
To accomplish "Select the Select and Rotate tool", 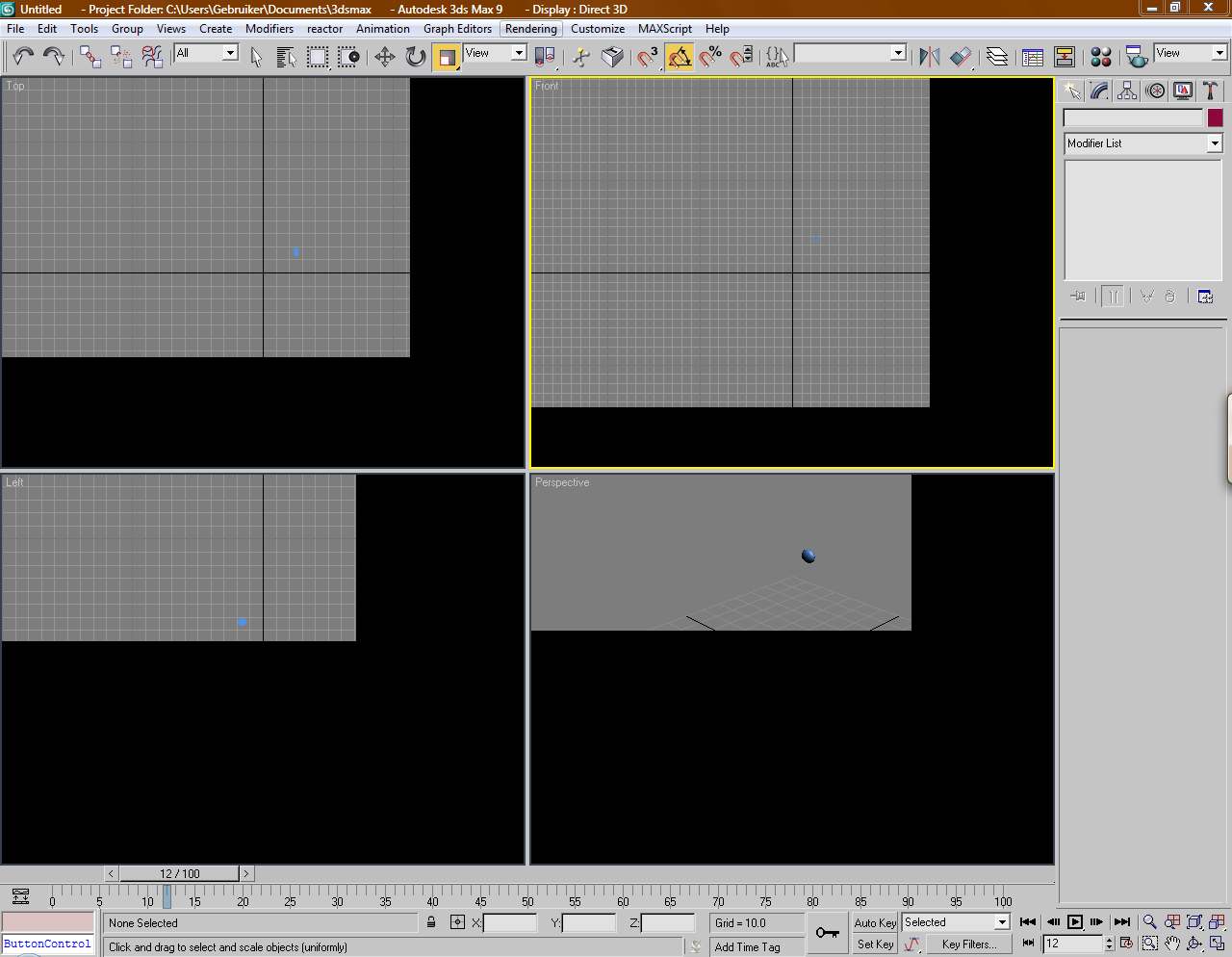I will (416, 57).
